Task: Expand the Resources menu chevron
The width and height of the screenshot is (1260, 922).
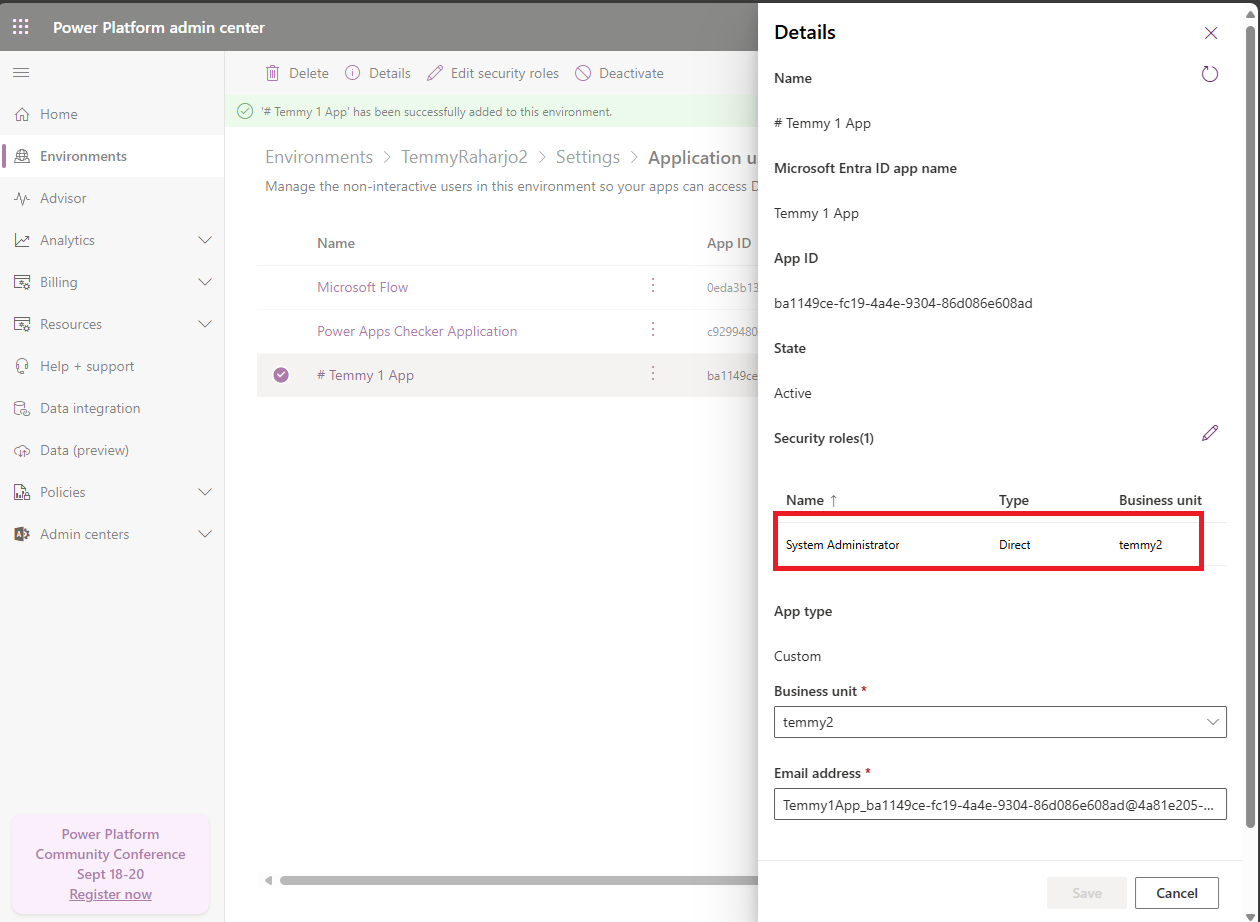Action: (x=205, y=324)
